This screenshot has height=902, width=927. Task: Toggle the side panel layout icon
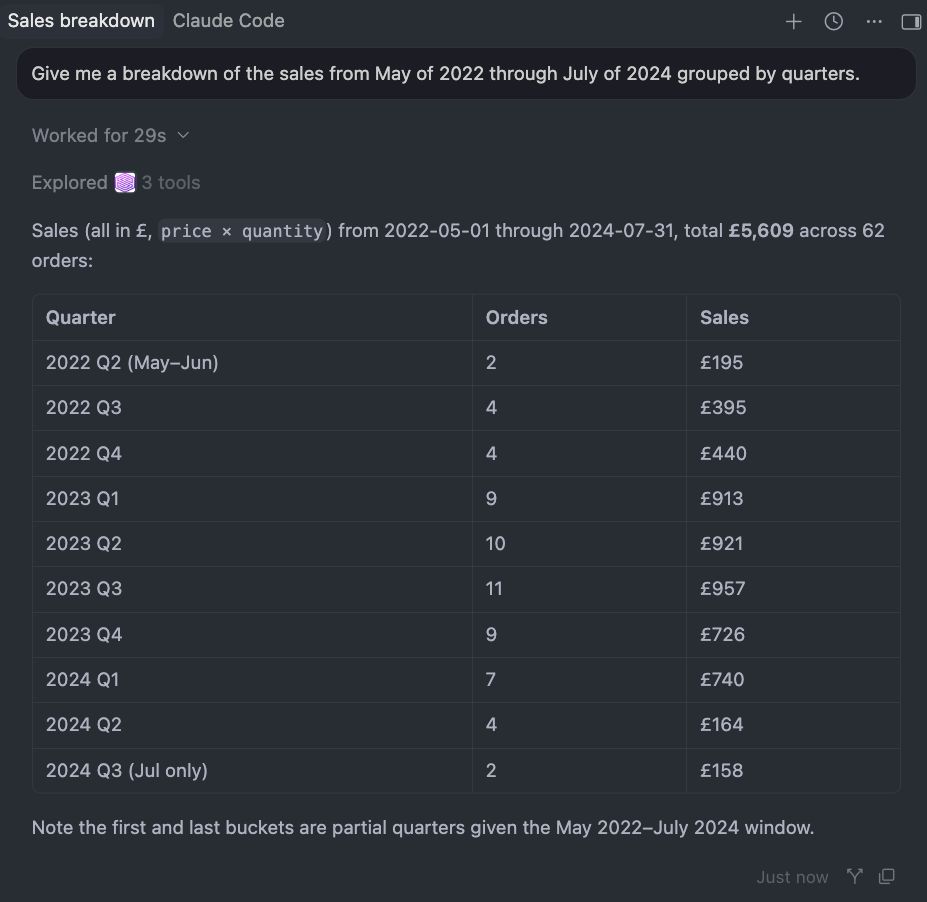(911, 22)
